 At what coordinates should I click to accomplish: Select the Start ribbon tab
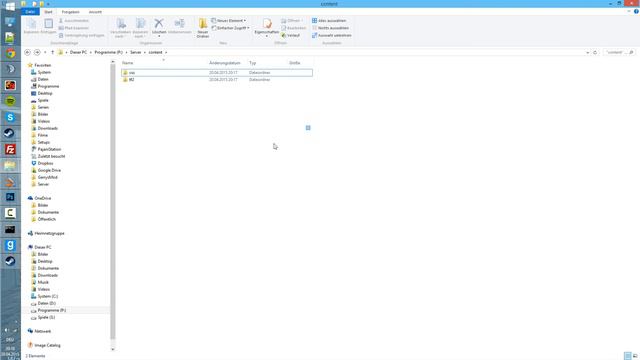(x=48, y=12)
